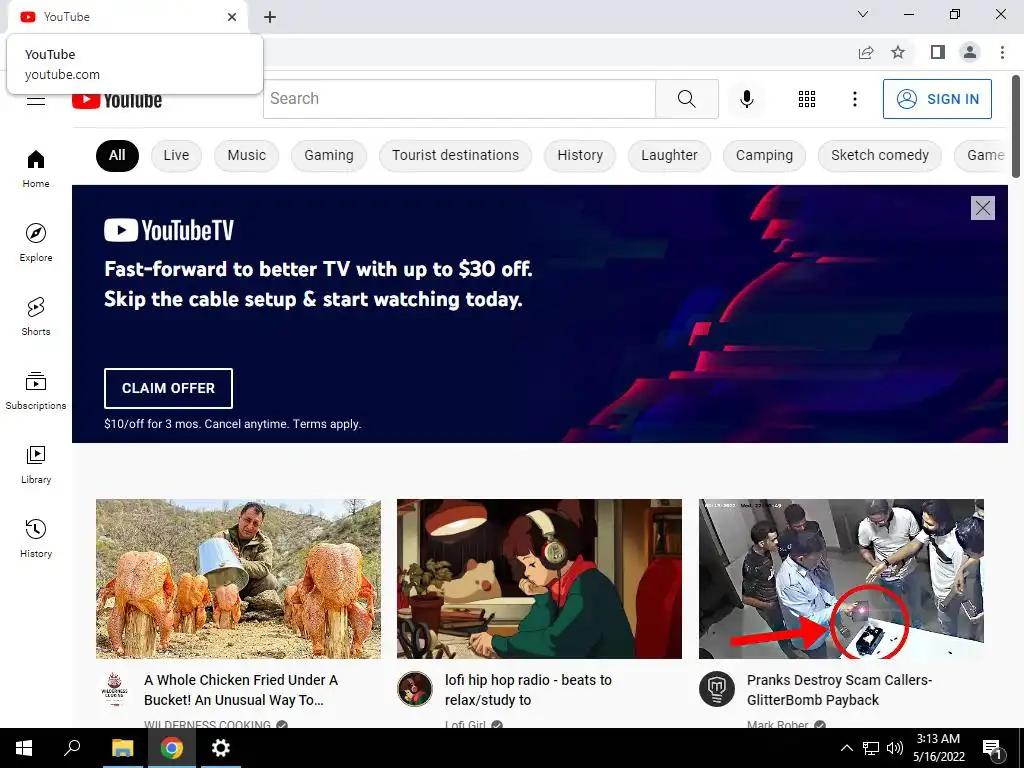The width and height of the screenshot is (1024, 768).
Task: Select the Live filter chip
Action: coord(176,155)
